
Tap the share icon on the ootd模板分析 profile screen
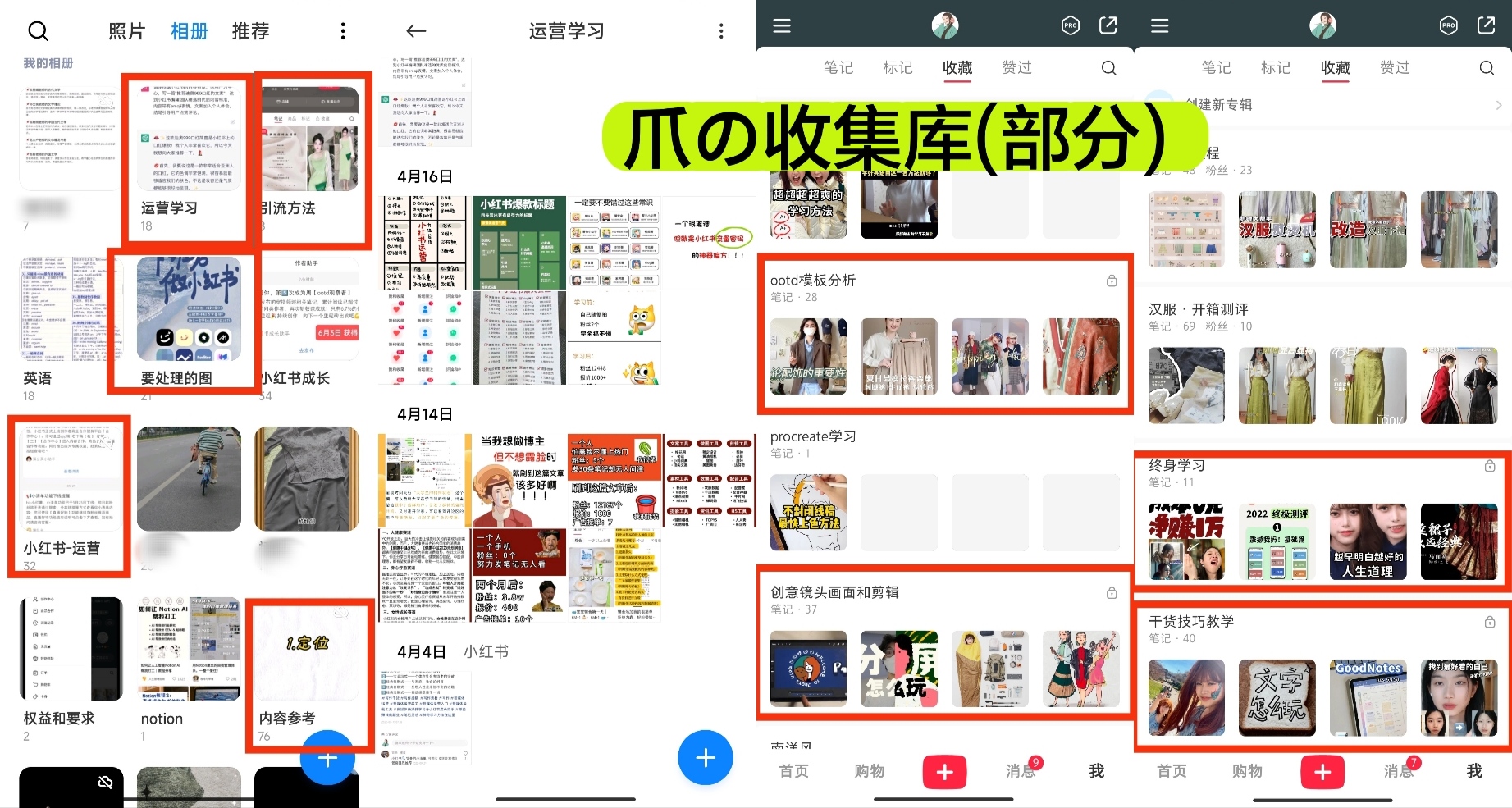(x=1108, y=25)
